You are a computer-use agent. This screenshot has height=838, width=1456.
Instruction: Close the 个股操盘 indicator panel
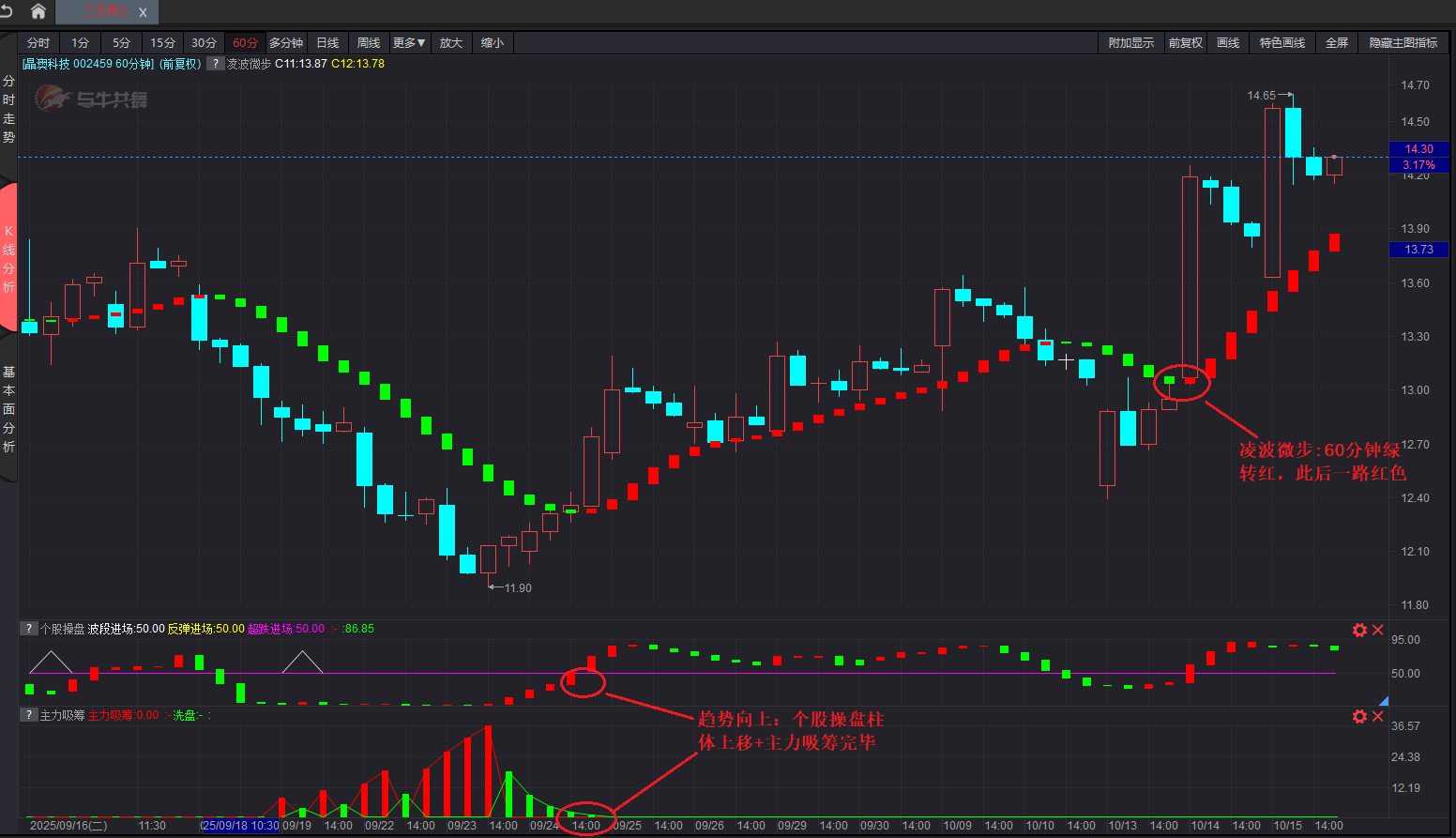(x=1378, y=630)
